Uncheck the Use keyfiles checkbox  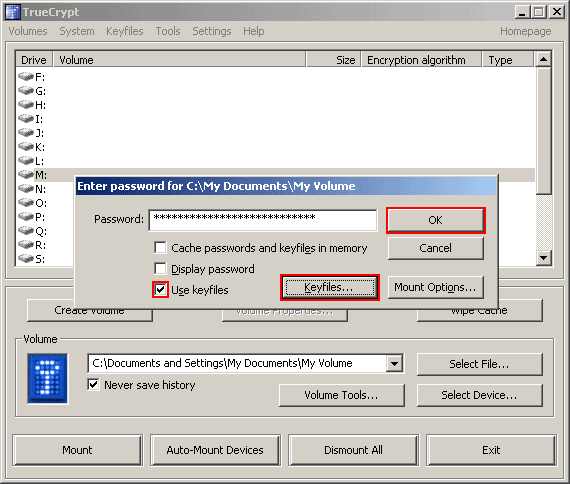(x=160, y=290)
